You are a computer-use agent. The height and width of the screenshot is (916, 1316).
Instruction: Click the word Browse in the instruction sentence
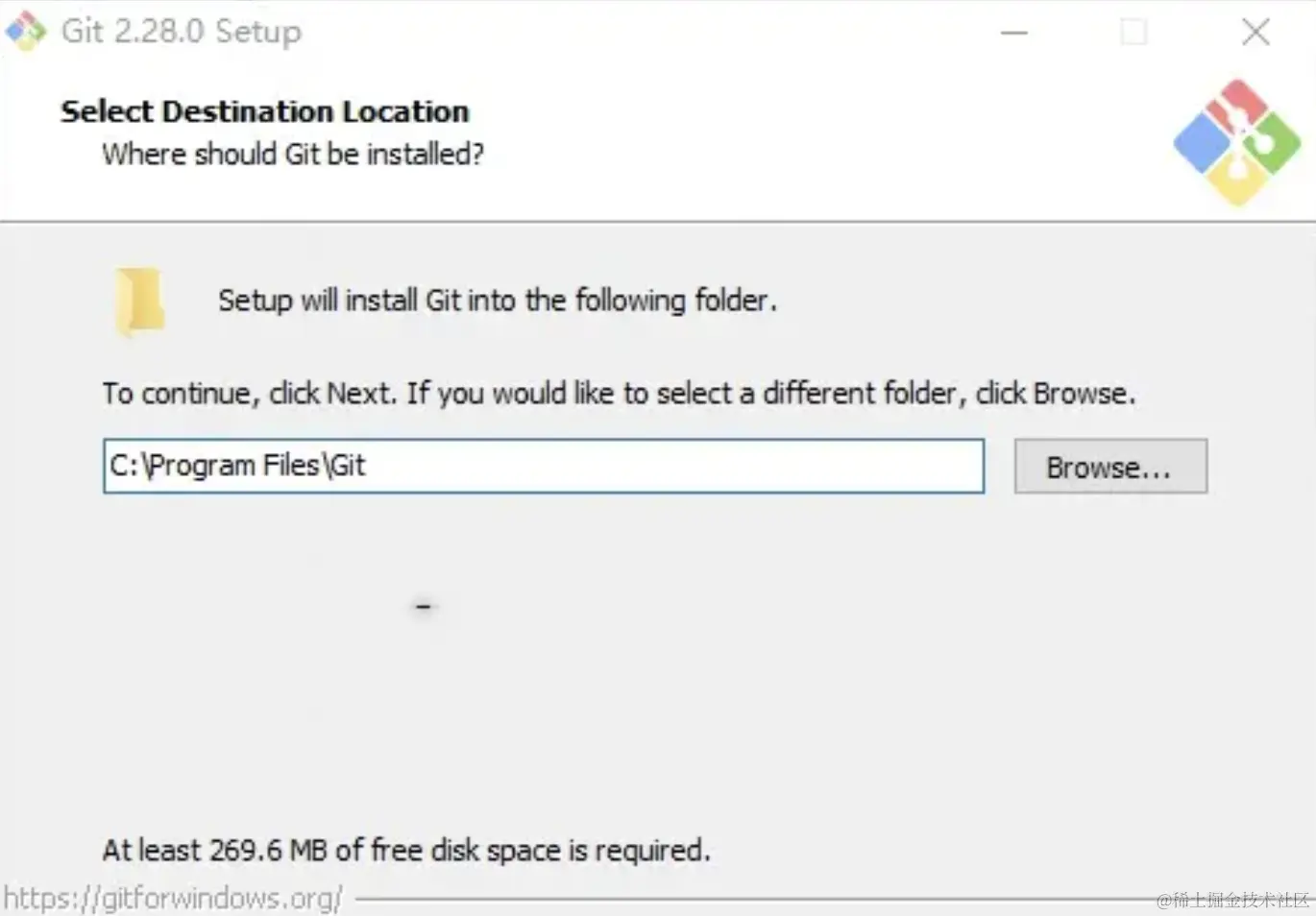click(x=1081, y=394)
